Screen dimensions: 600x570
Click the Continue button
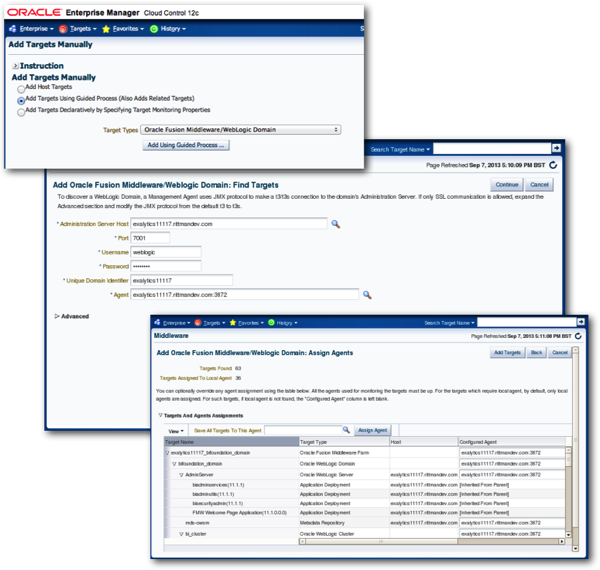[507, 185]
